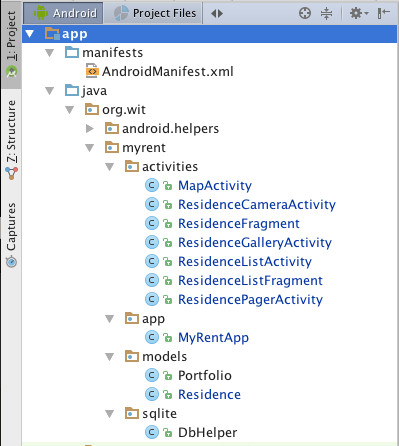Click the class icon beside ResidencePagerActivity

152,299
